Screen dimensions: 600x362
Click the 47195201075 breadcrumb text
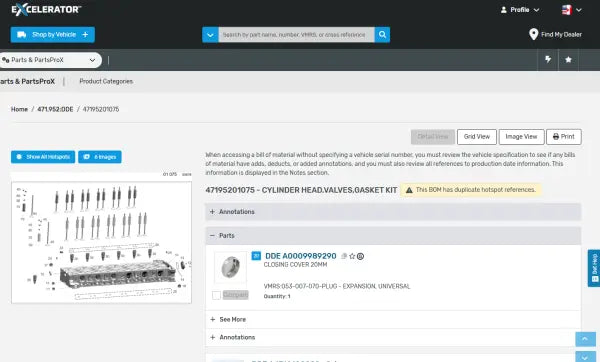pyautogui.click(x=101, y=109)
